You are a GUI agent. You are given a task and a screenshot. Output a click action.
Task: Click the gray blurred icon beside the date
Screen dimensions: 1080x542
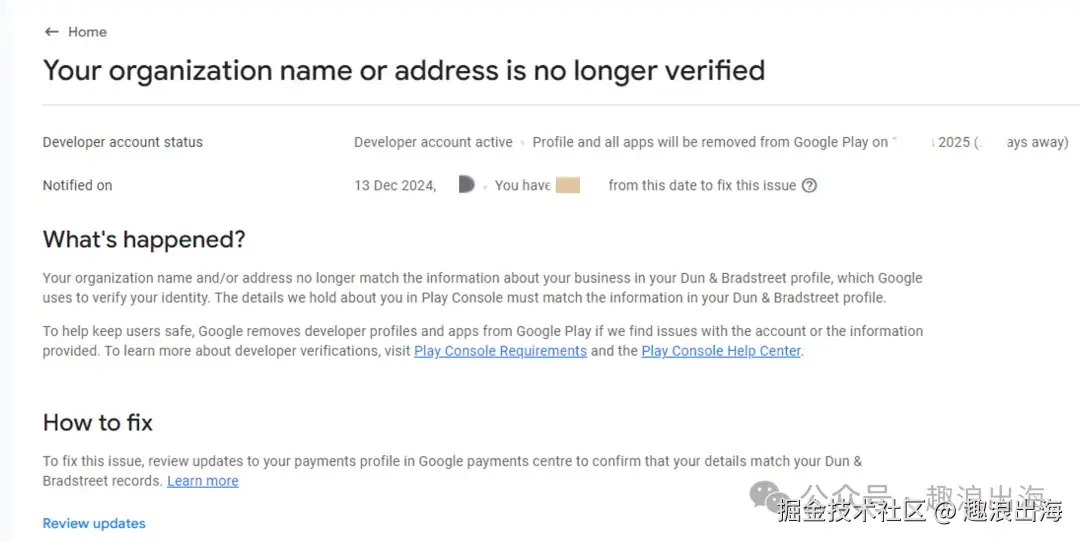pyautogui.click(x=466, y=184)
